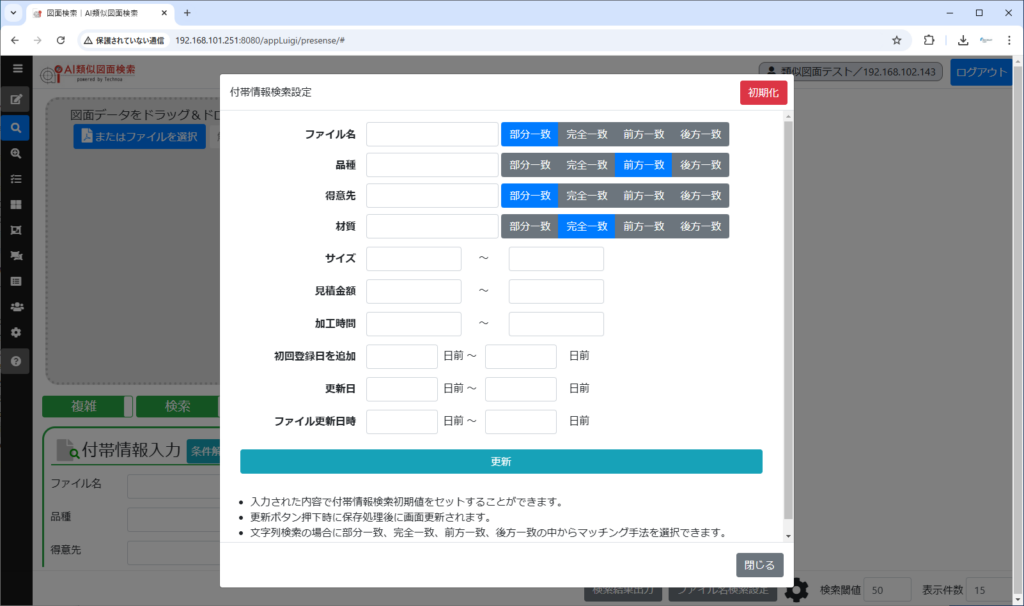Select 部分一致 for 品種 row

point(529,165)
